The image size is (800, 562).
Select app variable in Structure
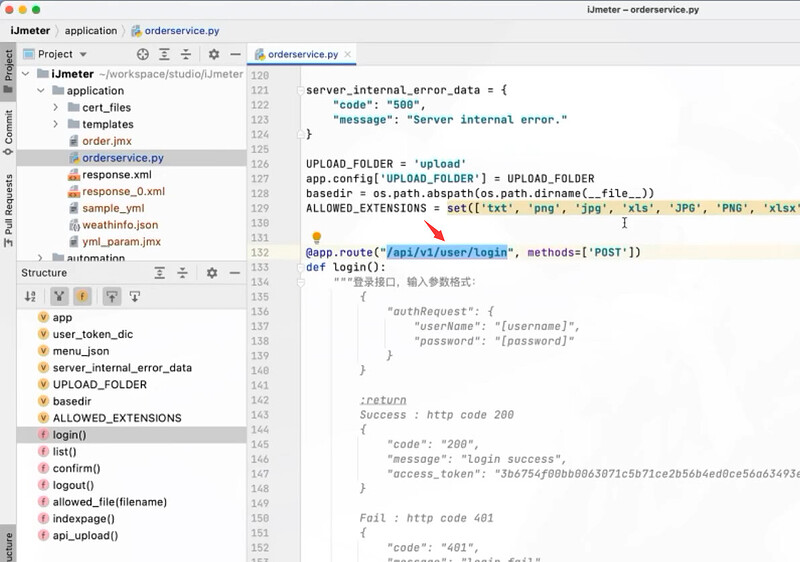click(x=62, y=318)
